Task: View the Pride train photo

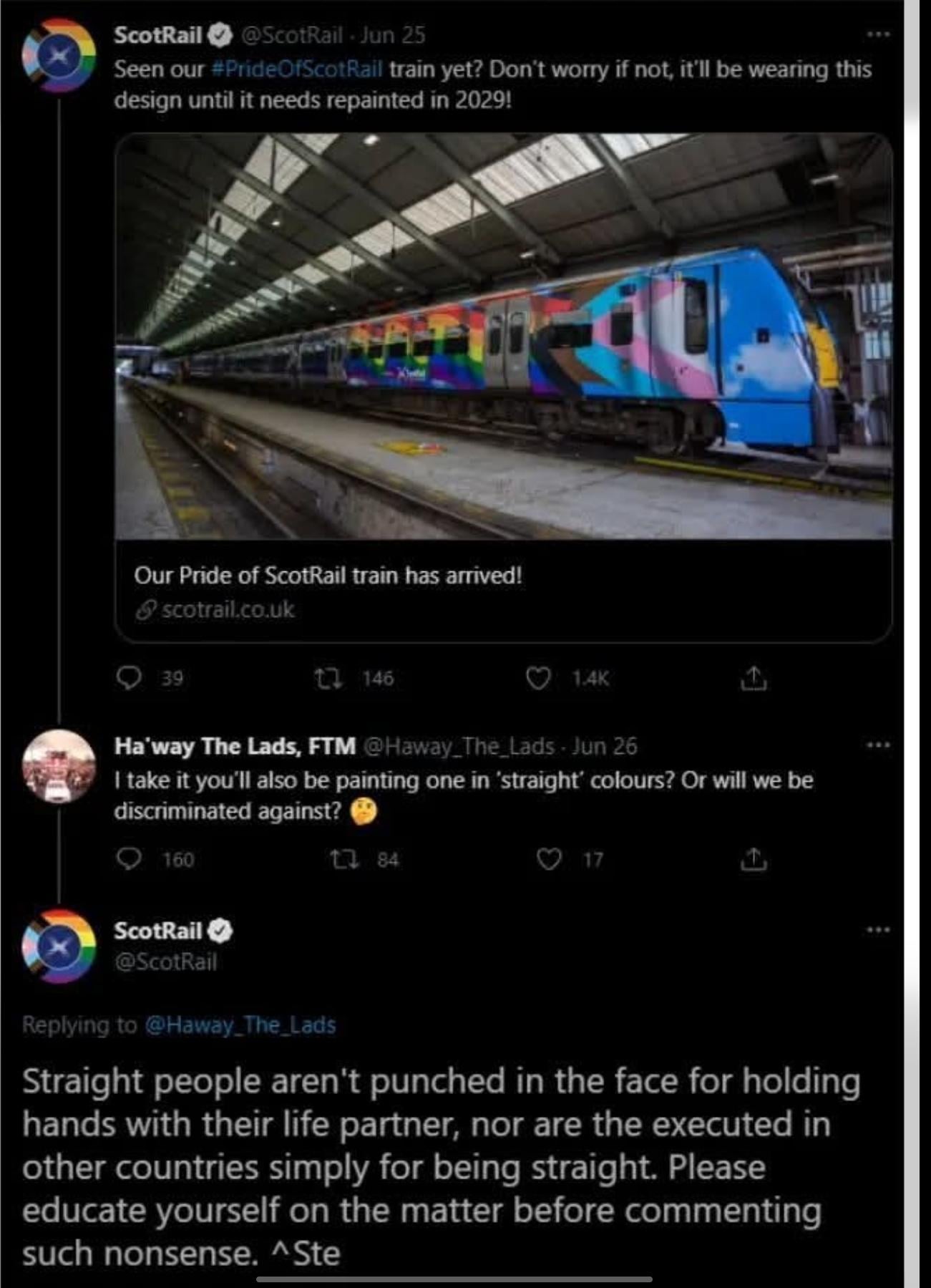Action: (x=503, y=335)
